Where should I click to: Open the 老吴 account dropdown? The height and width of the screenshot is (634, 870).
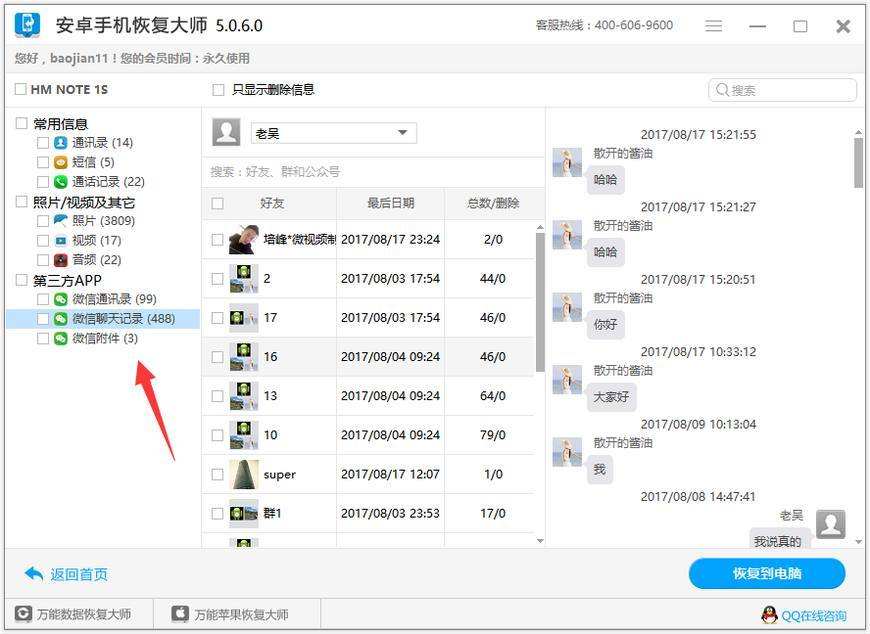333,133
